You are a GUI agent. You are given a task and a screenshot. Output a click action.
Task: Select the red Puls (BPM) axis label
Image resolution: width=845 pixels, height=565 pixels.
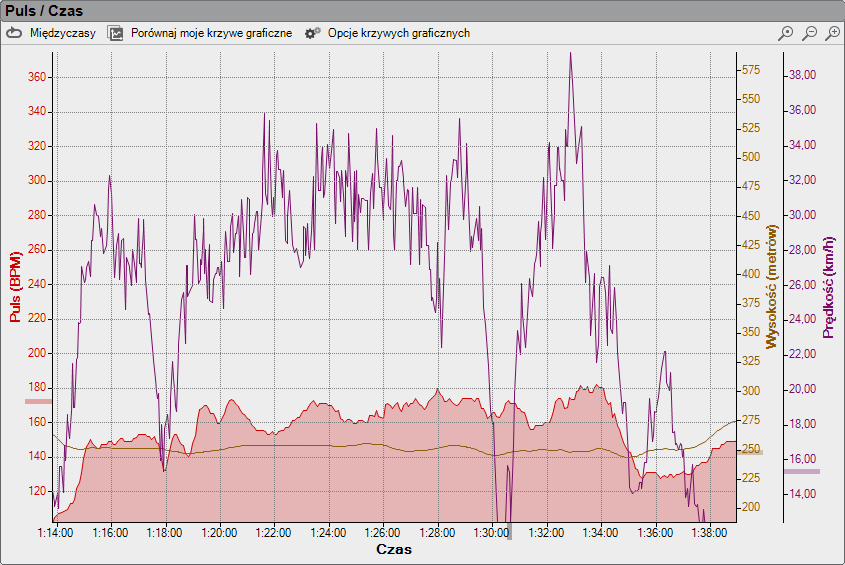coord(15,285)
